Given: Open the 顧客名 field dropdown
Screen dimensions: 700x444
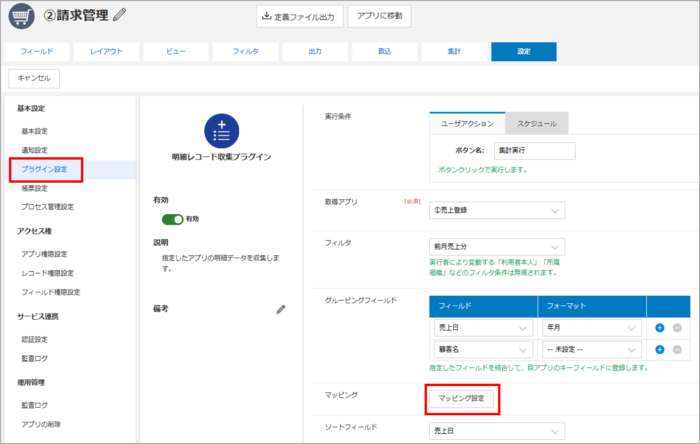Looking at the screenshot, I should [x=483, y=349].
